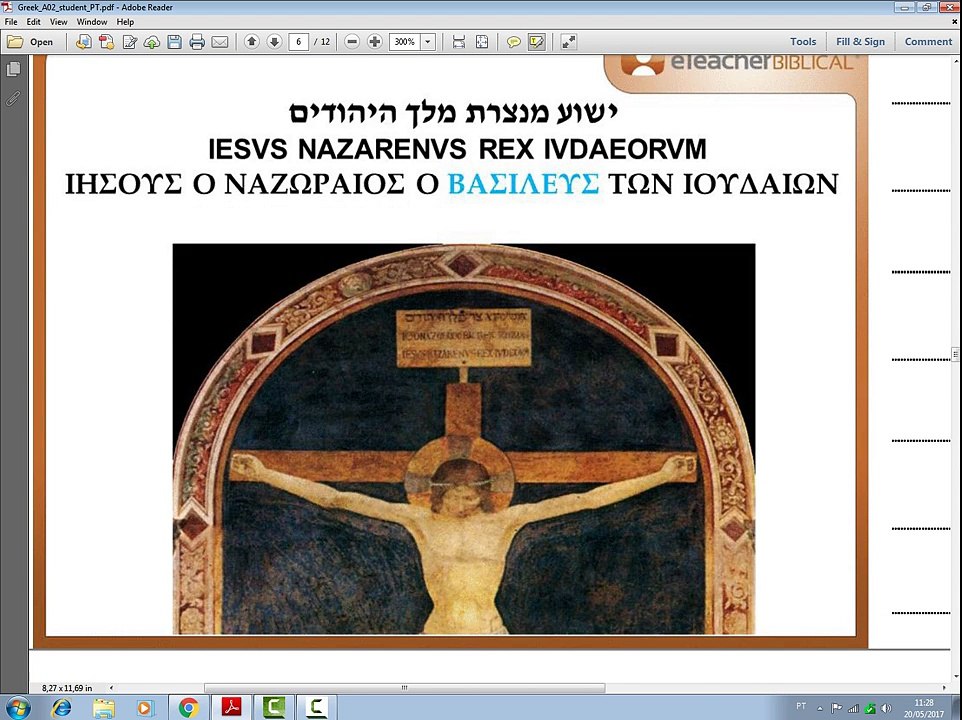Open the Fill & Sign pane
Viewport: 962px width, 720px height.
click(860, 42)
